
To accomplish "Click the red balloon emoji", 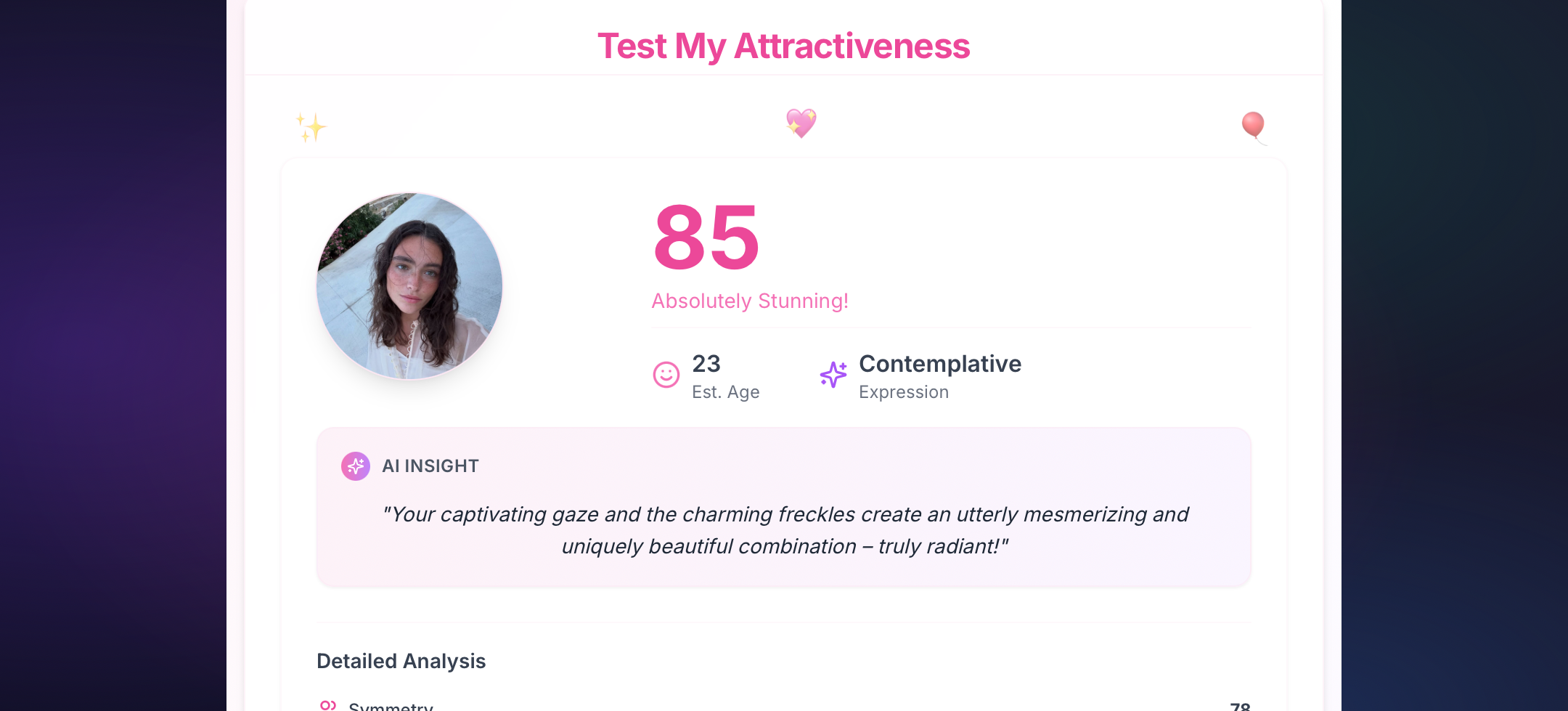I will coord(1253,126).
